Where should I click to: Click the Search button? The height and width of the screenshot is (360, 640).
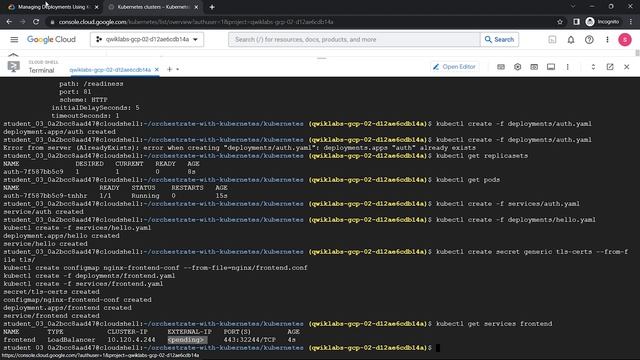(499, 40)
